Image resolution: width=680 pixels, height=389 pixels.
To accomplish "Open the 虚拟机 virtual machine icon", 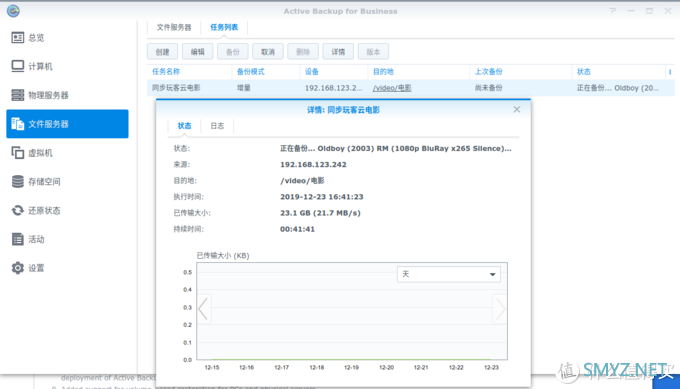I will pyautogui.click(x=17, y=153).
